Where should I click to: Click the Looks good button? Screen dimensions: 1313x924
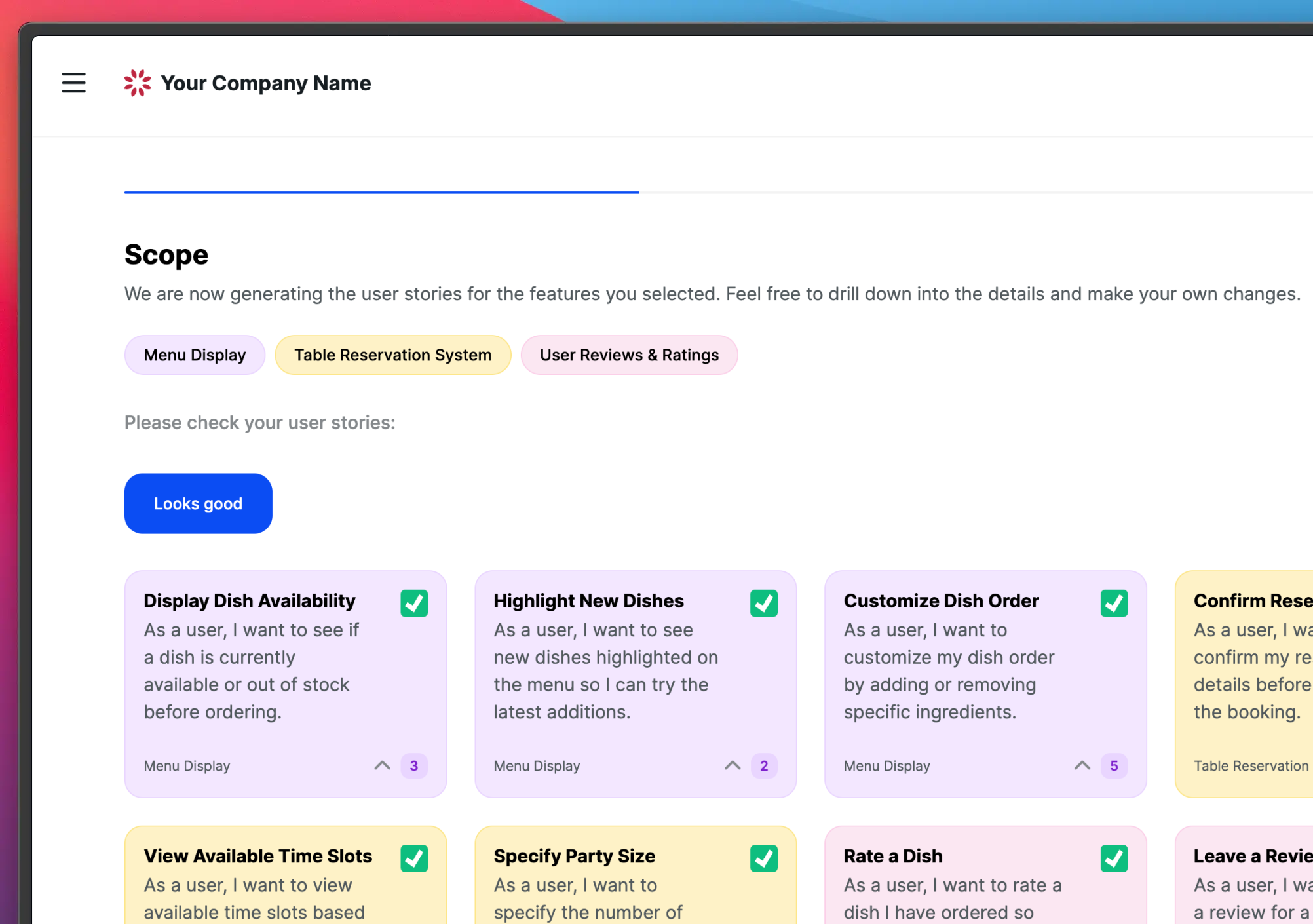198,503
